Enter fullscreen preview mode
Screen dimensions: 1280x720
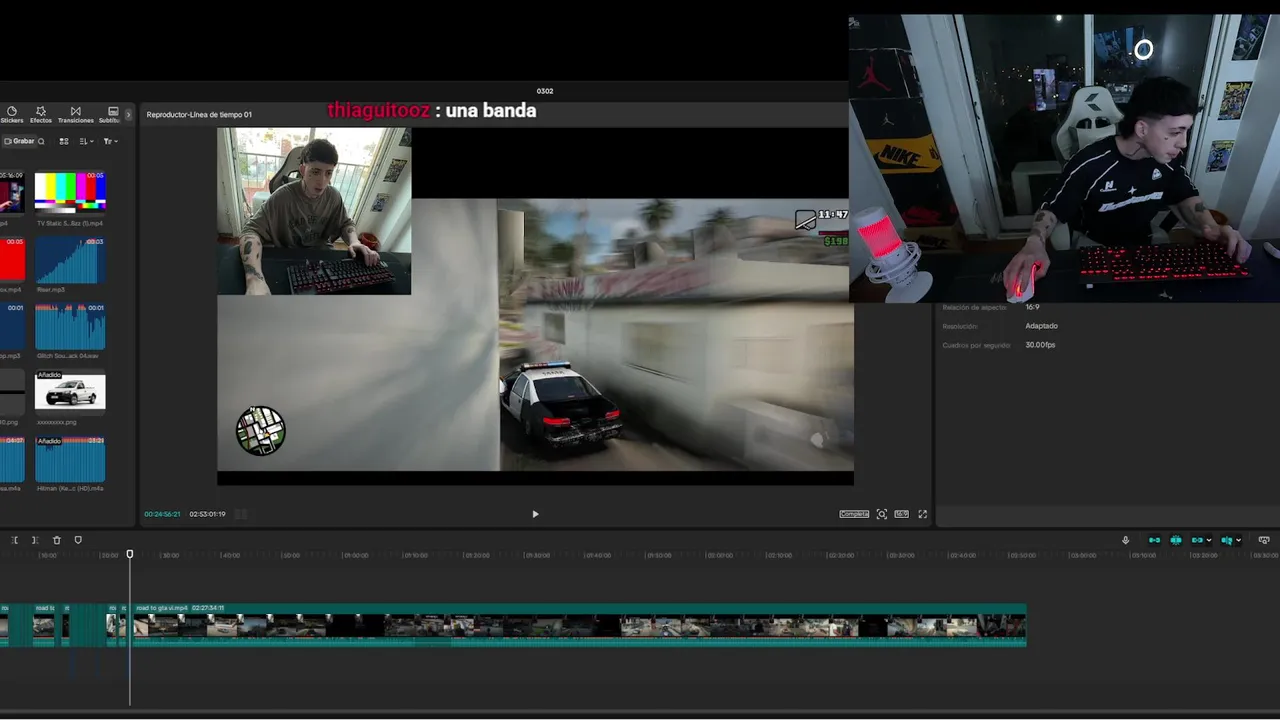point(922,514)
